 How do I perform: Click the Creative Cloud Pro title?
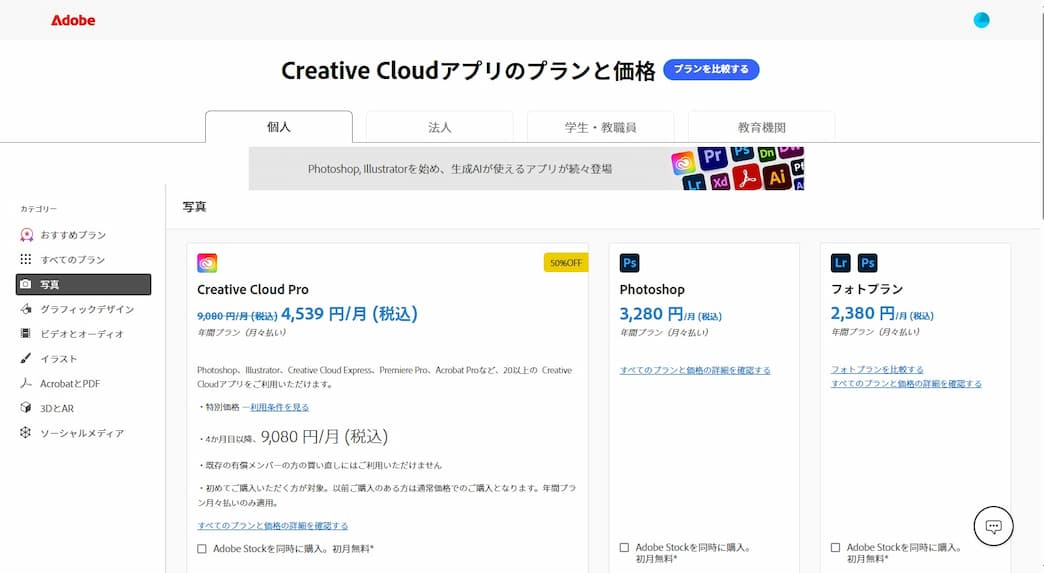click(253, 289)
